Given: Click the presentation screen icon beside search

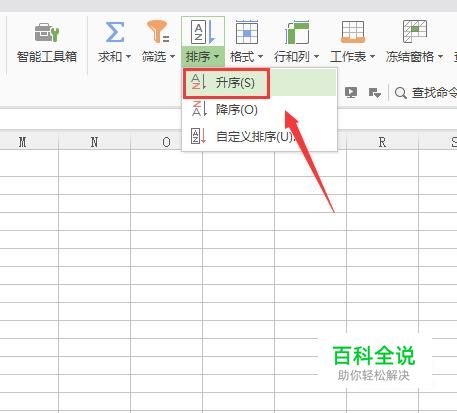Looking at the screenshot, I should pyautogui.click(x=351, y=92).
